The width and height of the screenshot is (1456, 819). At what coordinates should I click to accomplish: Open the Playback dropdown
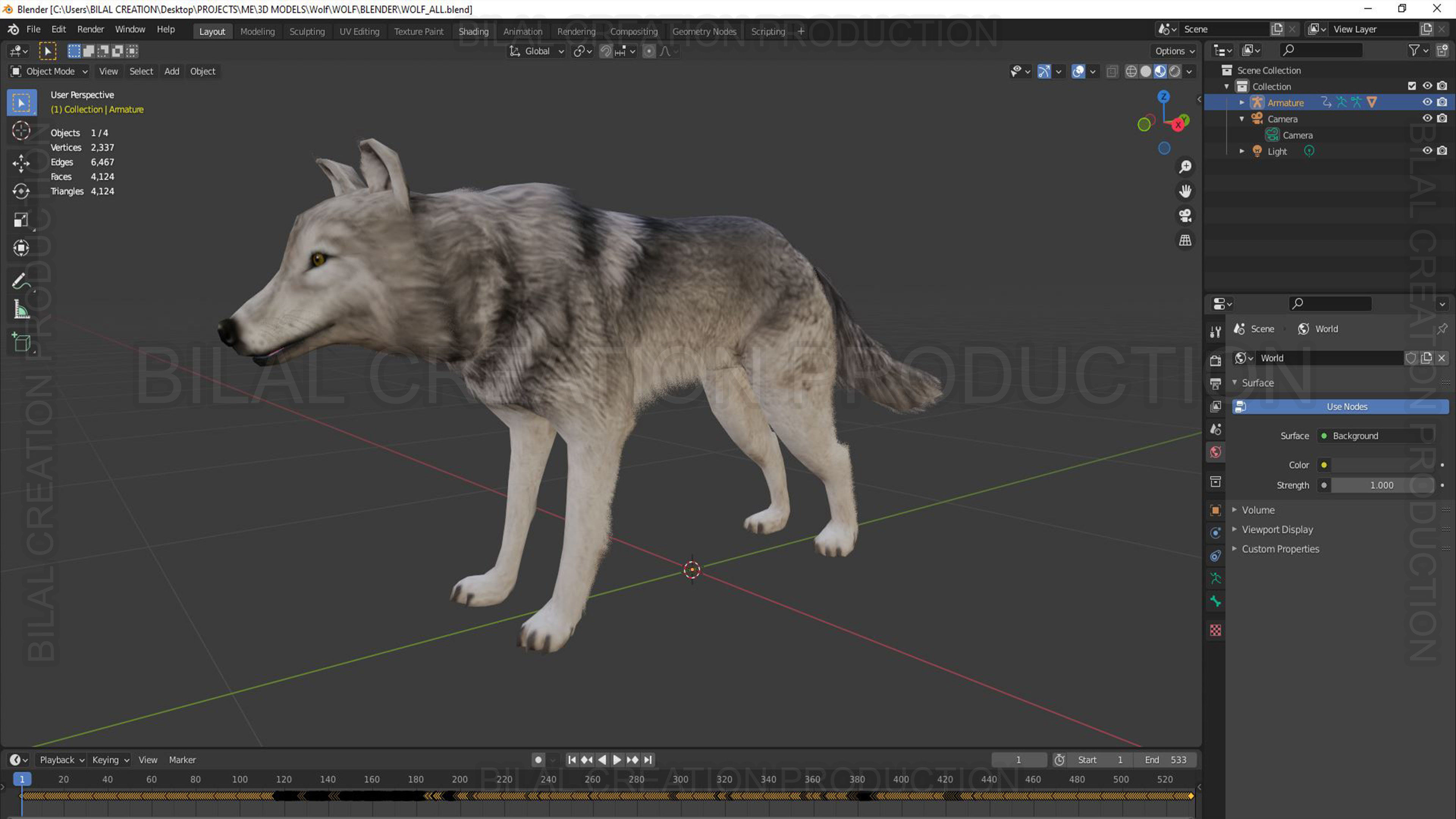click(x=61, y=759)
